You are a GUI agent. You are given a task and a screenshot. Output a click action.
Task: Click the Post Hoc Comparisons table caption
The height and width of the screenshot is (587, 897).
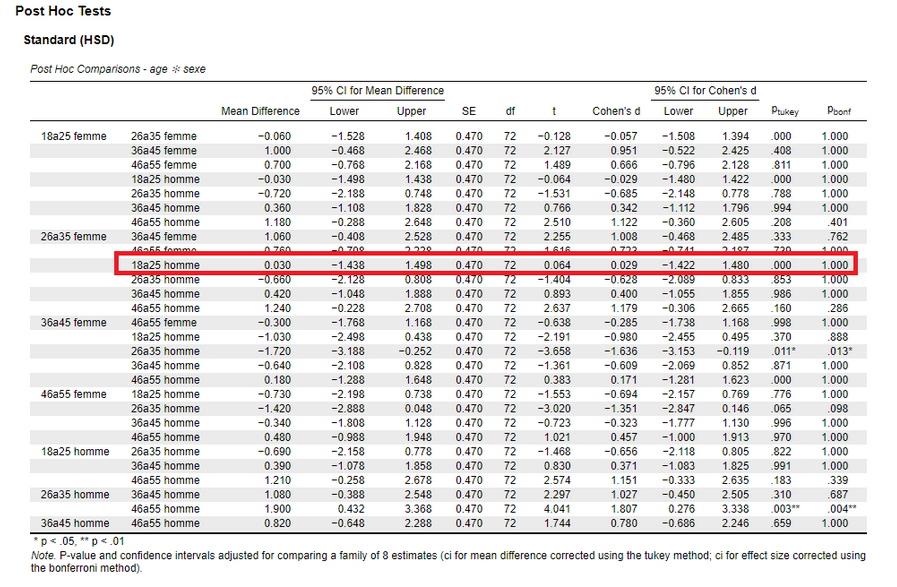(x=118, y=69)
